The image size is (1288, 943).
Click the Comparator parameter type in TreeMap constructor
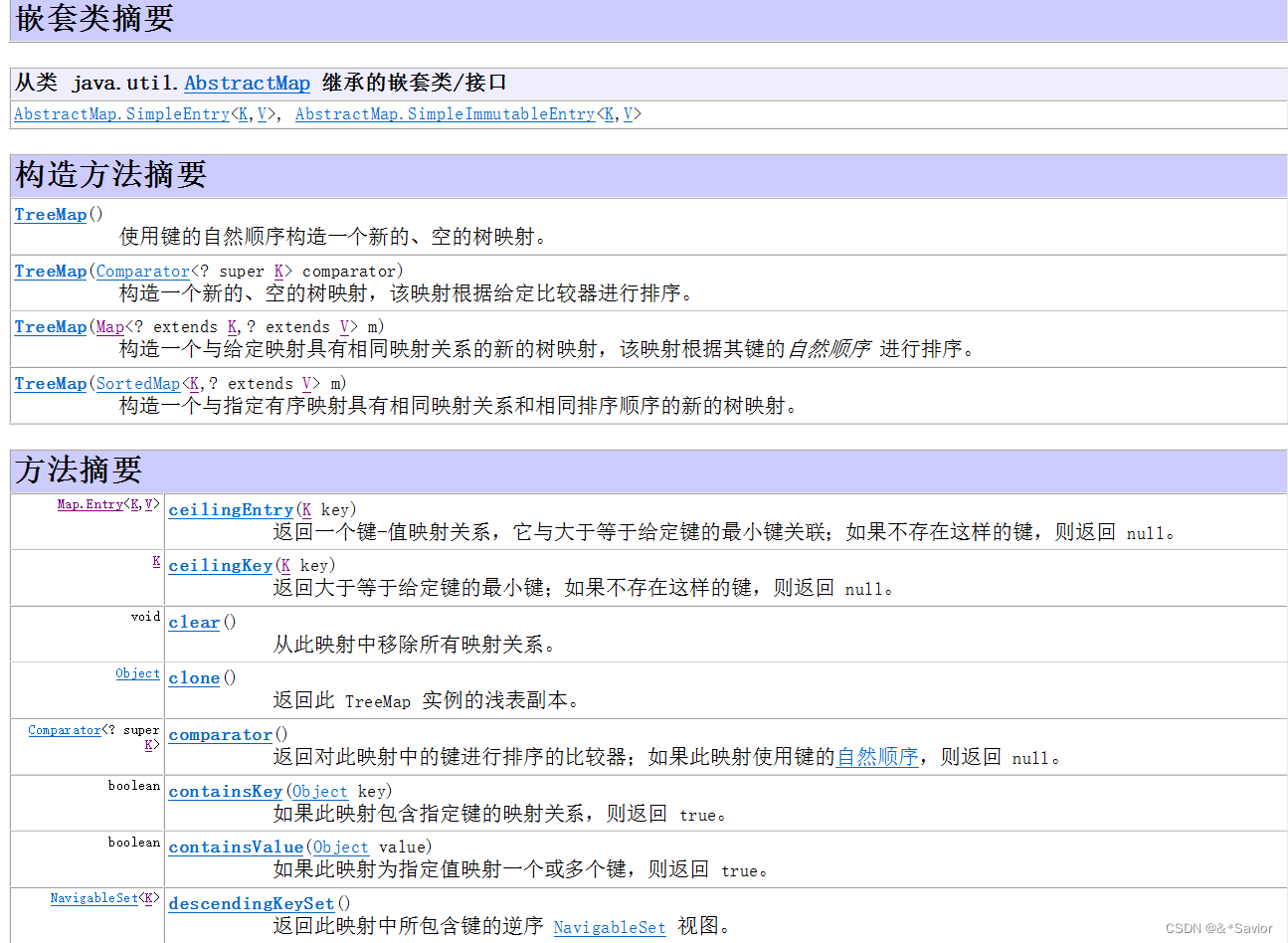(142, 271)
